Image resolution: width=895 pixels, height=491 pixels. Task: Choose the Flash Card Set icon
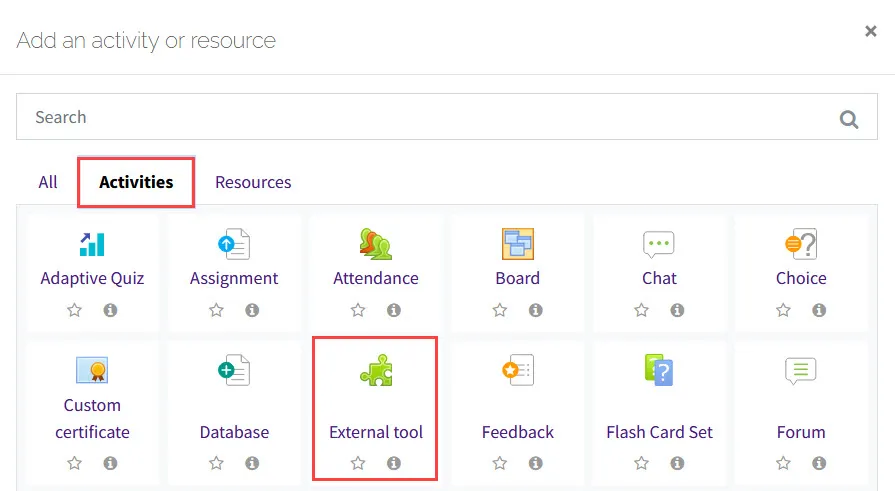(x=659, y=372)
